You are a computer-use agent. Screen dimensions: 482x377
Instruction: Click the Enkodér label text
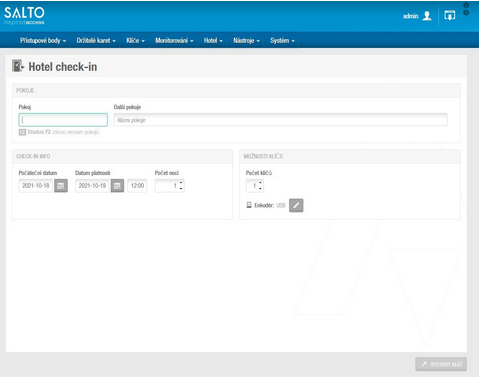pyautogui.click(x=264, y=205)
